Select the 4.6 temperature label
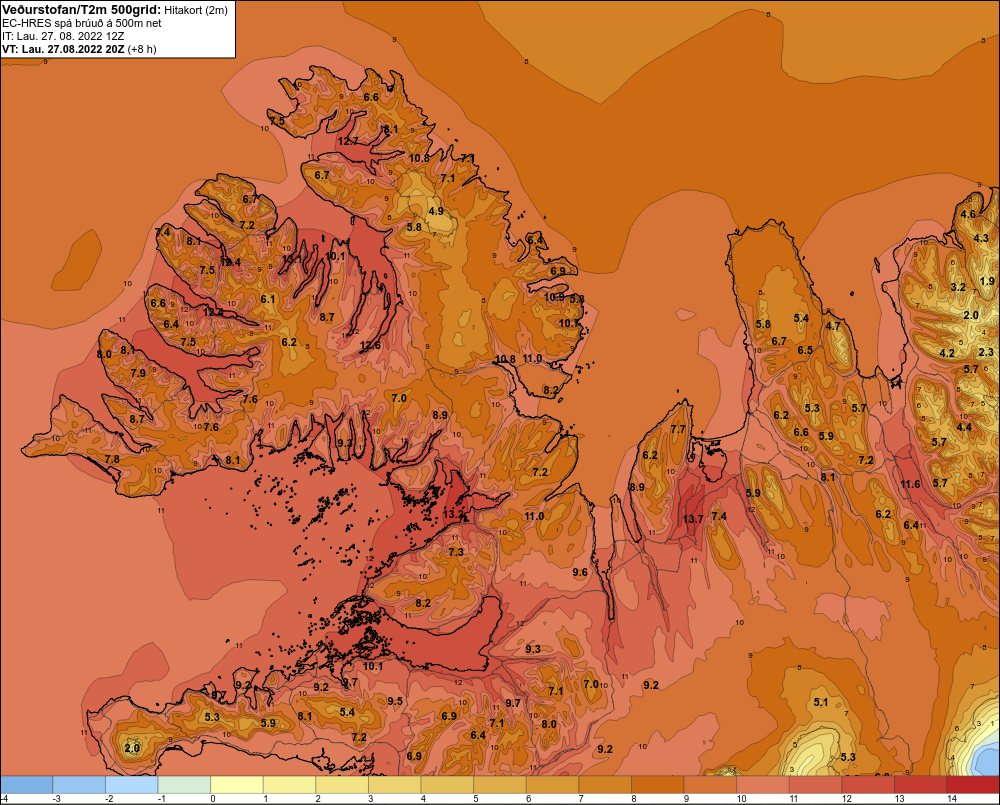Image resolution: width=1000 pixels, height=805 pixels. tap(968, 214)
